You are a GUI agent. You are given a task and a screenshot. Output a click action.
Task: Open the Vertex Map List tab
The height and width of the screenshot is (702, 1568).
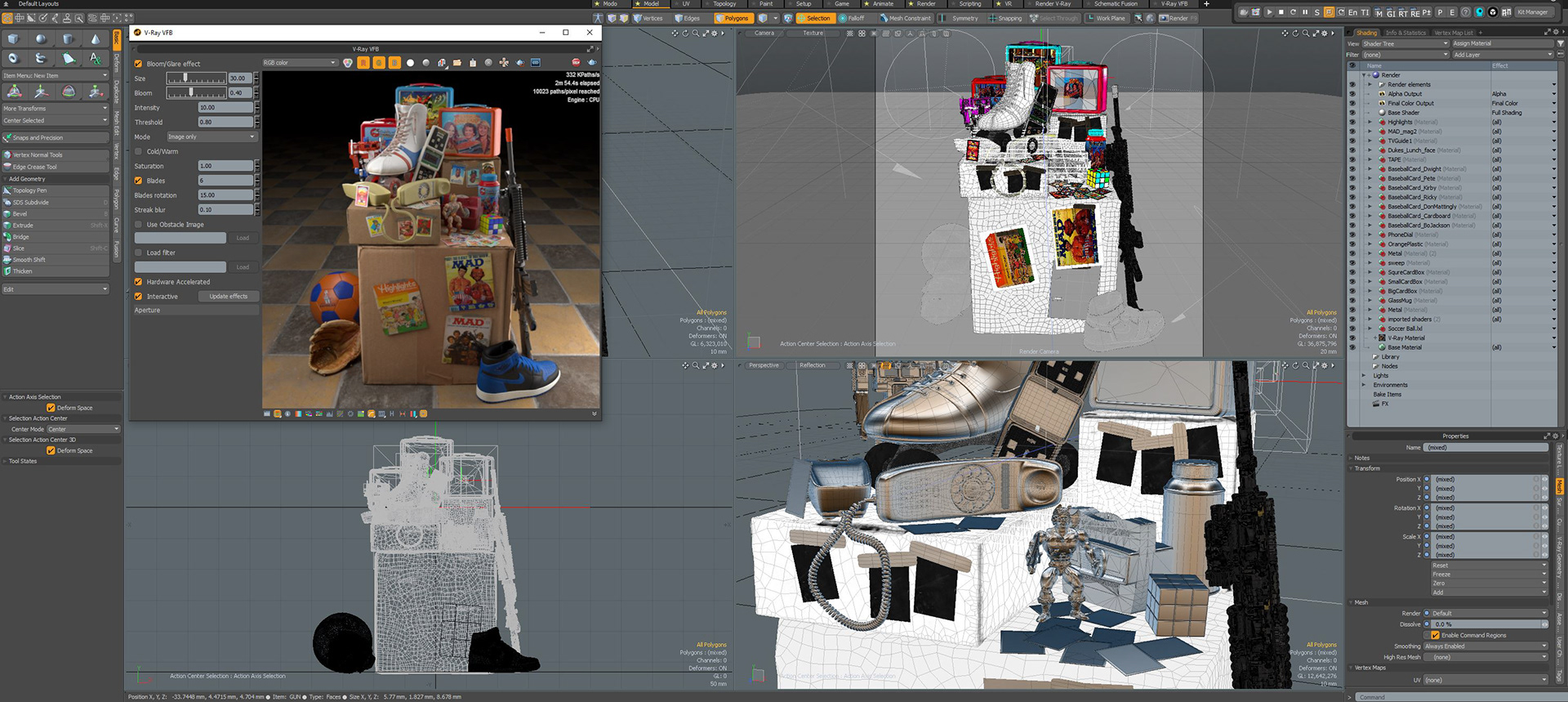[x=1454, y=33]
